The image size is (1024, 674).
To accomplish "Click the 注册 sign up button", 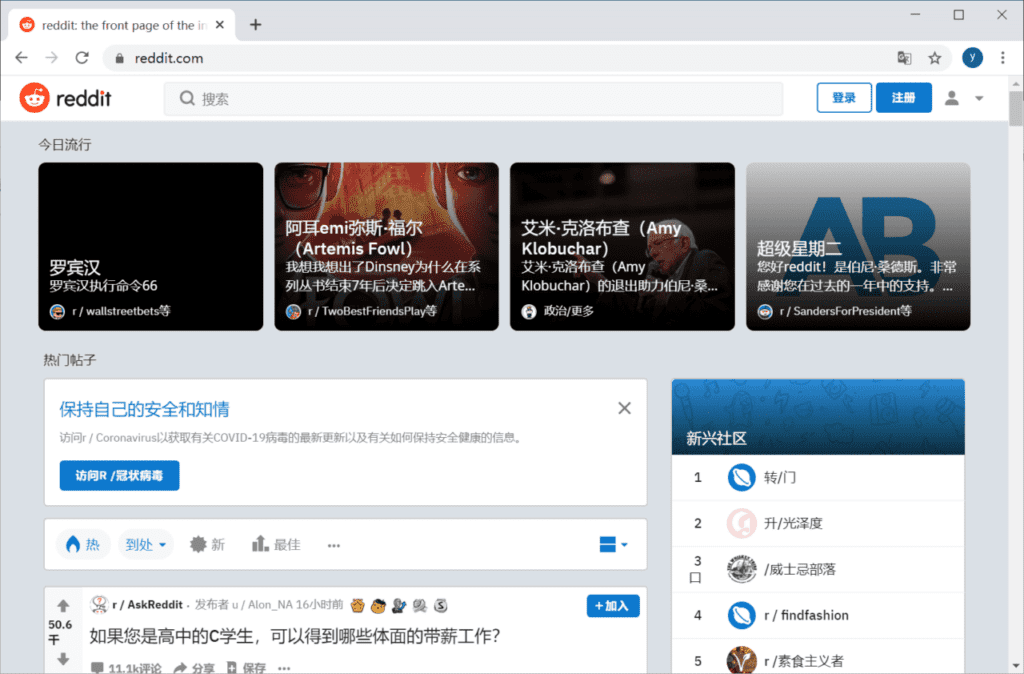I will (x=903, y=98).
